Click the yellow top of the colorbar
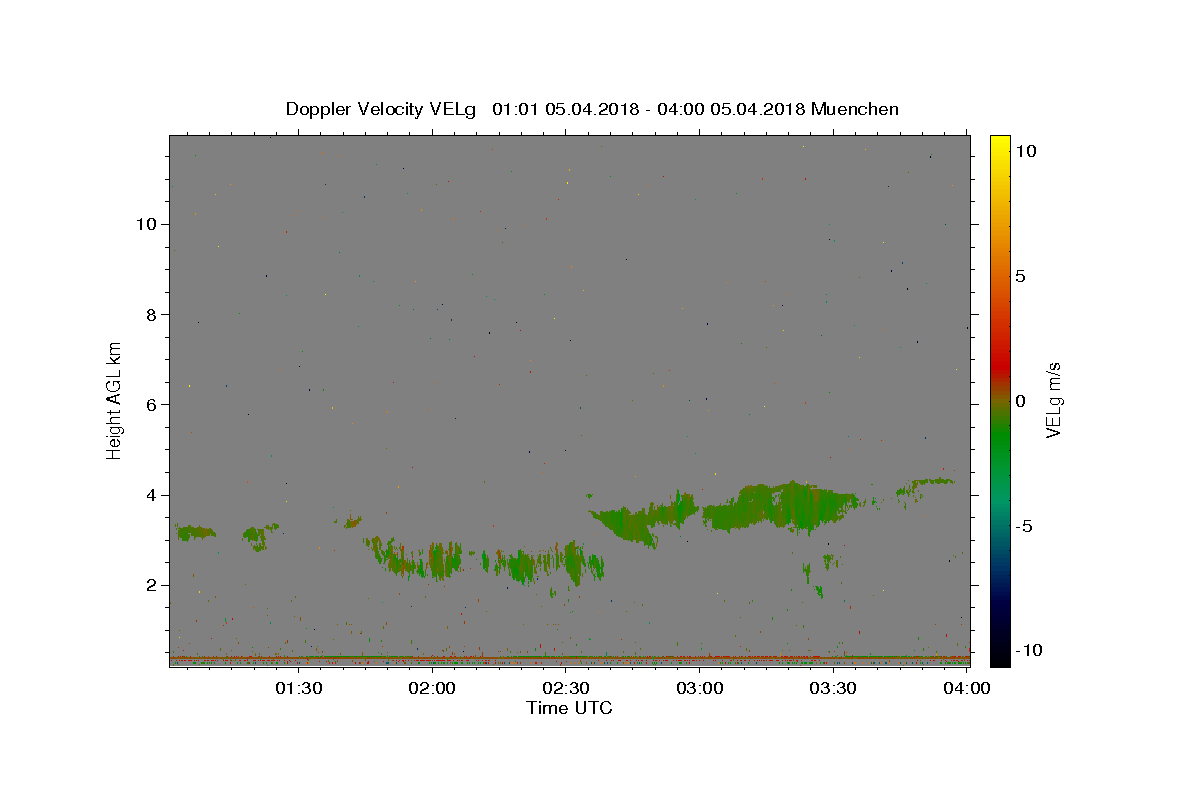Viewport: 1200px width, 800px height. pos(1000,145)
